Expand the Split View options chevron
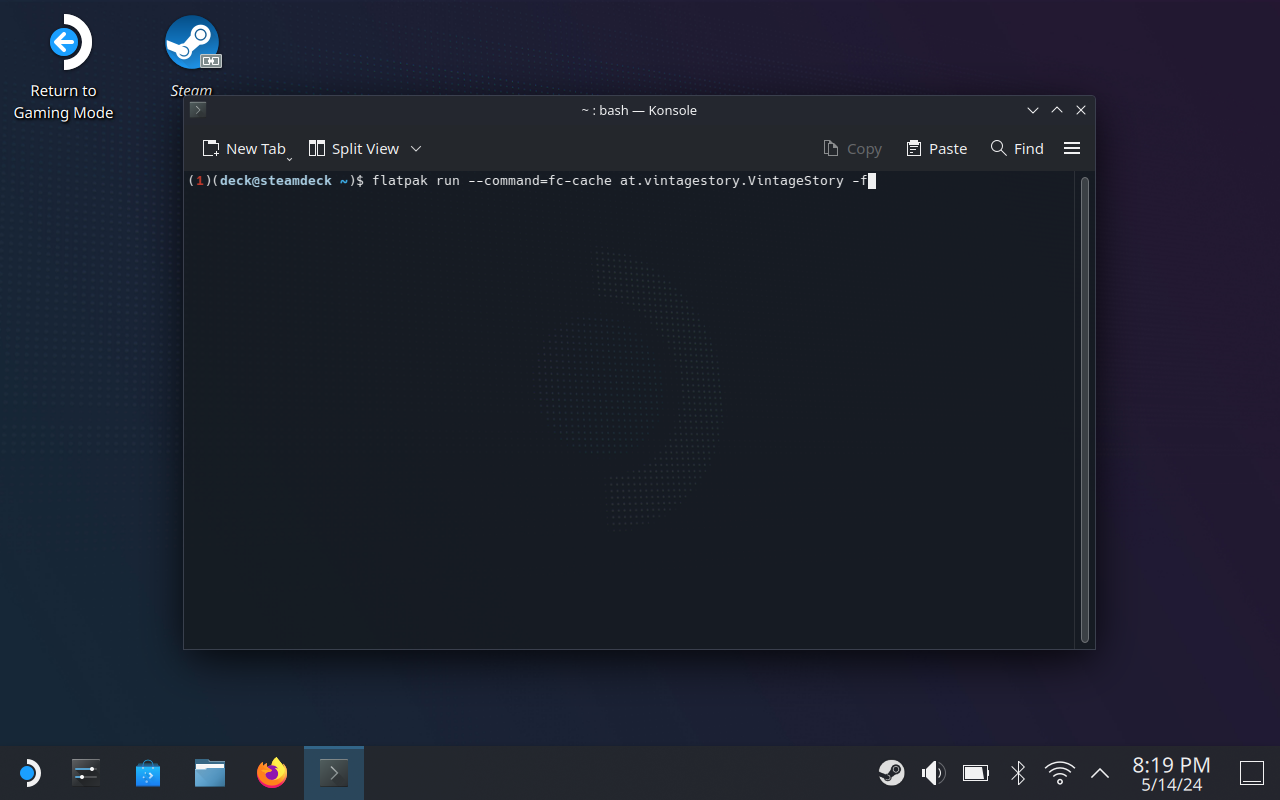 coord(416,148)
